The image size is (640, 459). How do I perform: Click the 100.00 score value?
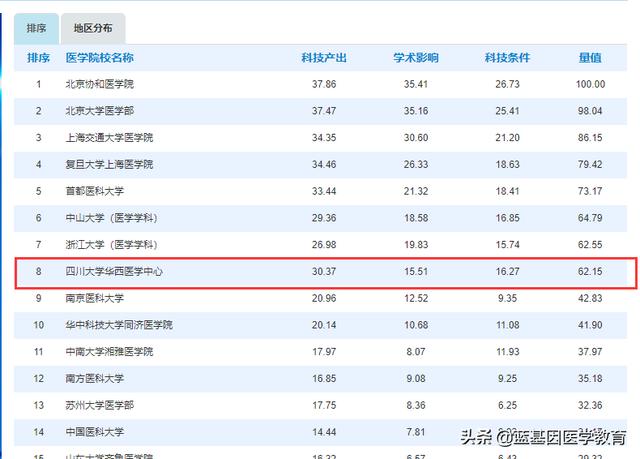[590, 84]
